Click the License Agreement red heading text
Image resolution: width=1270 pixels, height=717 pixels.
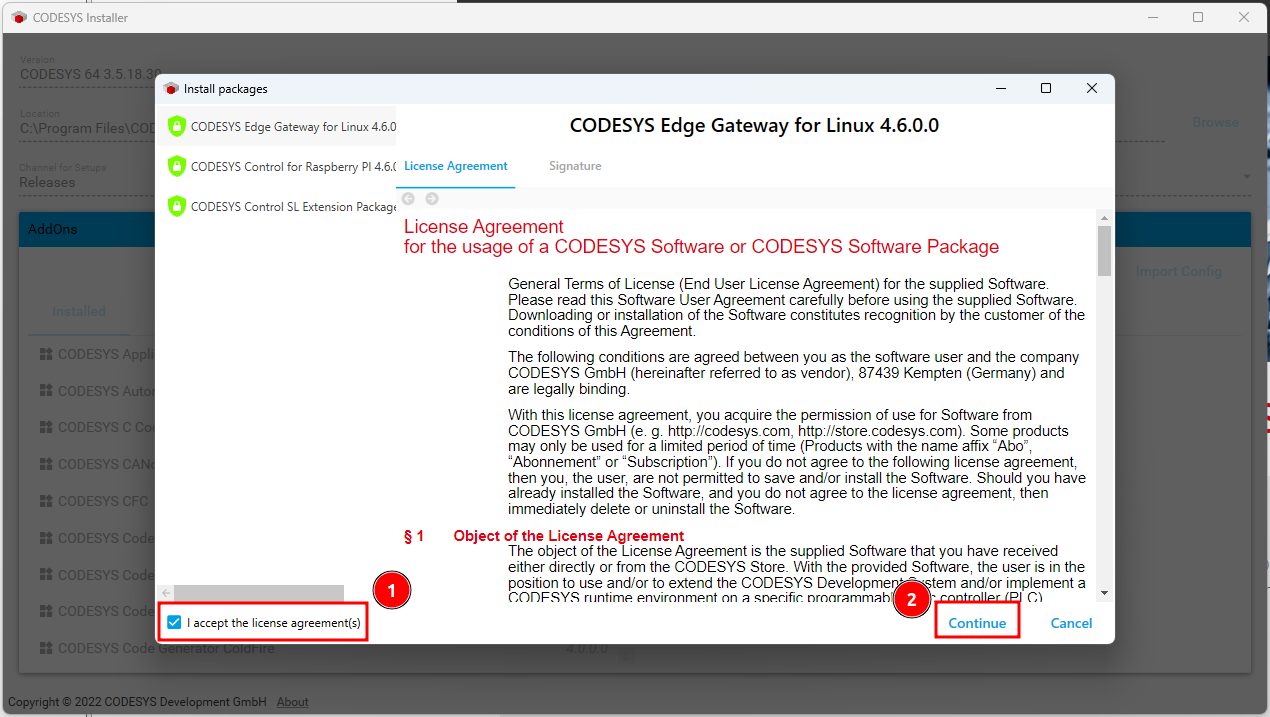(701, 237)
